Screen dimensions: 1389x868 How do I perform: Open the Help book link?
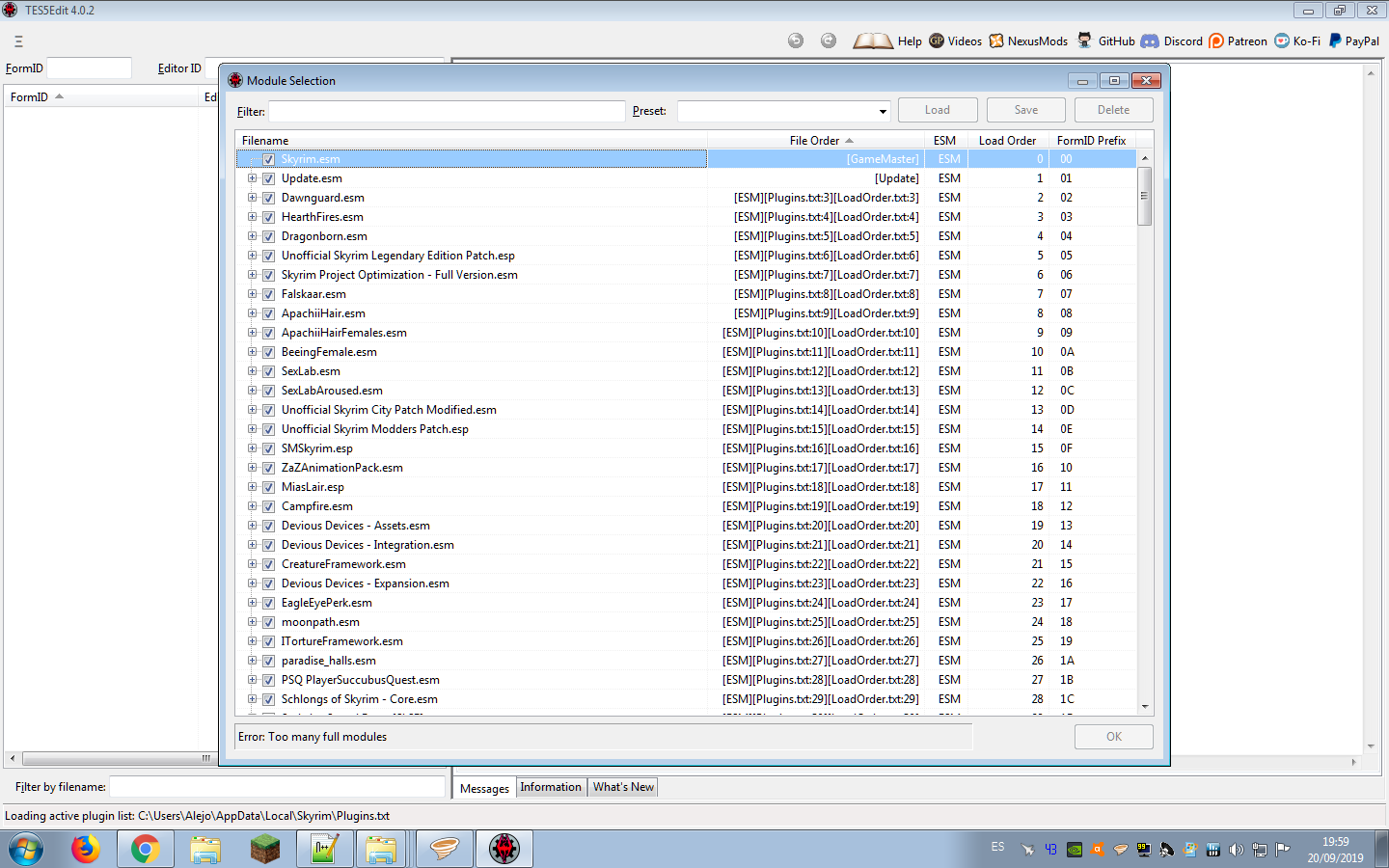pos(887,41)
